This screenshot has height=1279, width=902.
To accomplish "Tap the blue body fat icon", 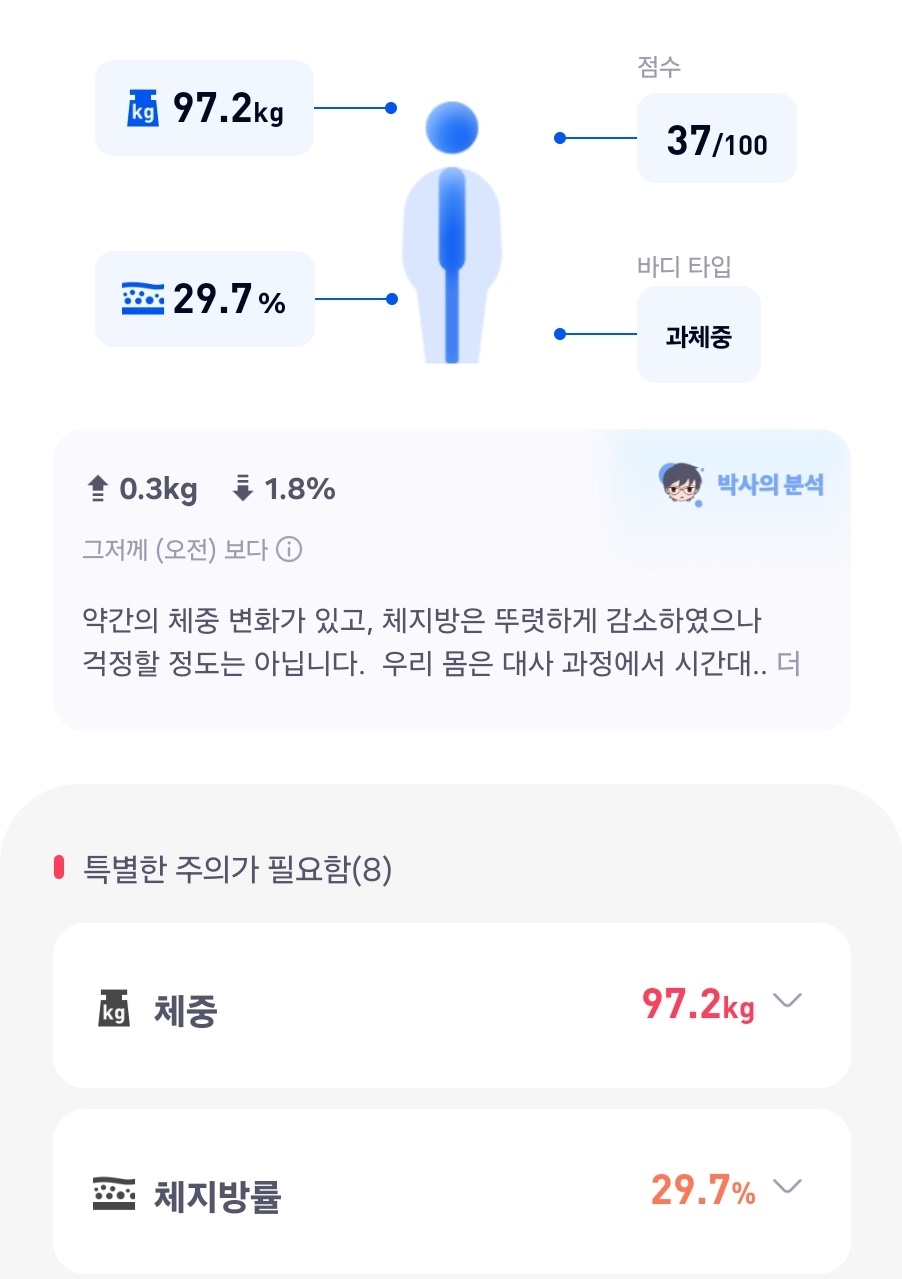I will click(142, 299).
